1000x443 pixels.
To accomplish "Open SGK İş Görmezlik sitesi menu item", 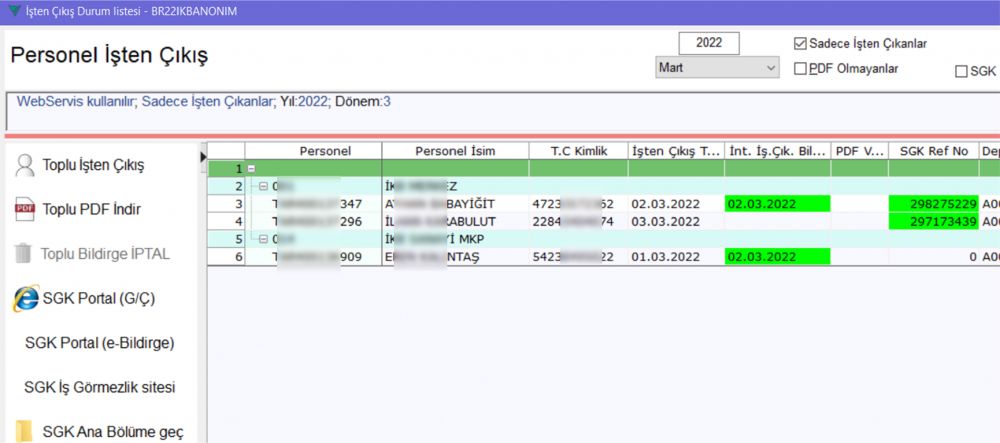I will 99,387.
